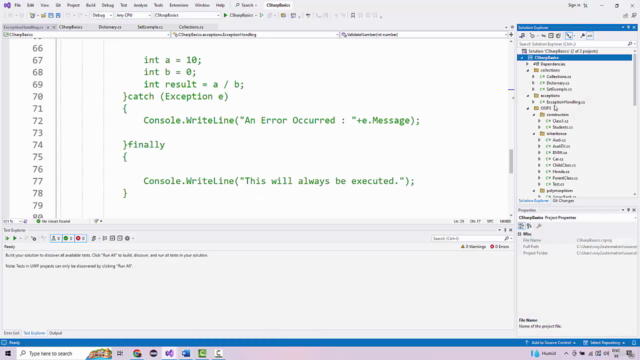Click Property Pages wrench in Properties panel

(x=539, y=226)
